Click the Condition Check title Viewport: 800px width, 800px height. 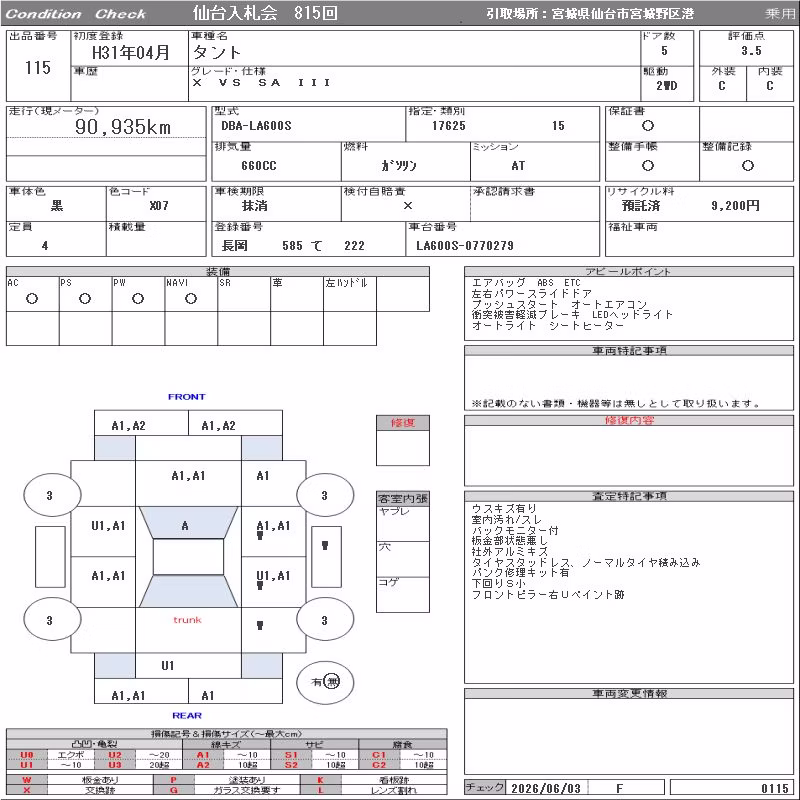(76, 14)
